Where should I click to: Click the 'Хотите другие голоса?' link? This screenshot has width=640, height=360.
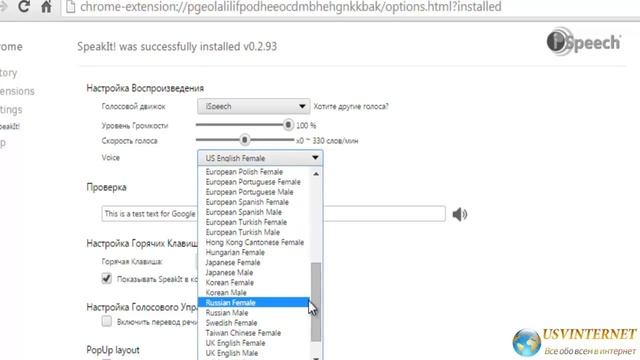351,107
